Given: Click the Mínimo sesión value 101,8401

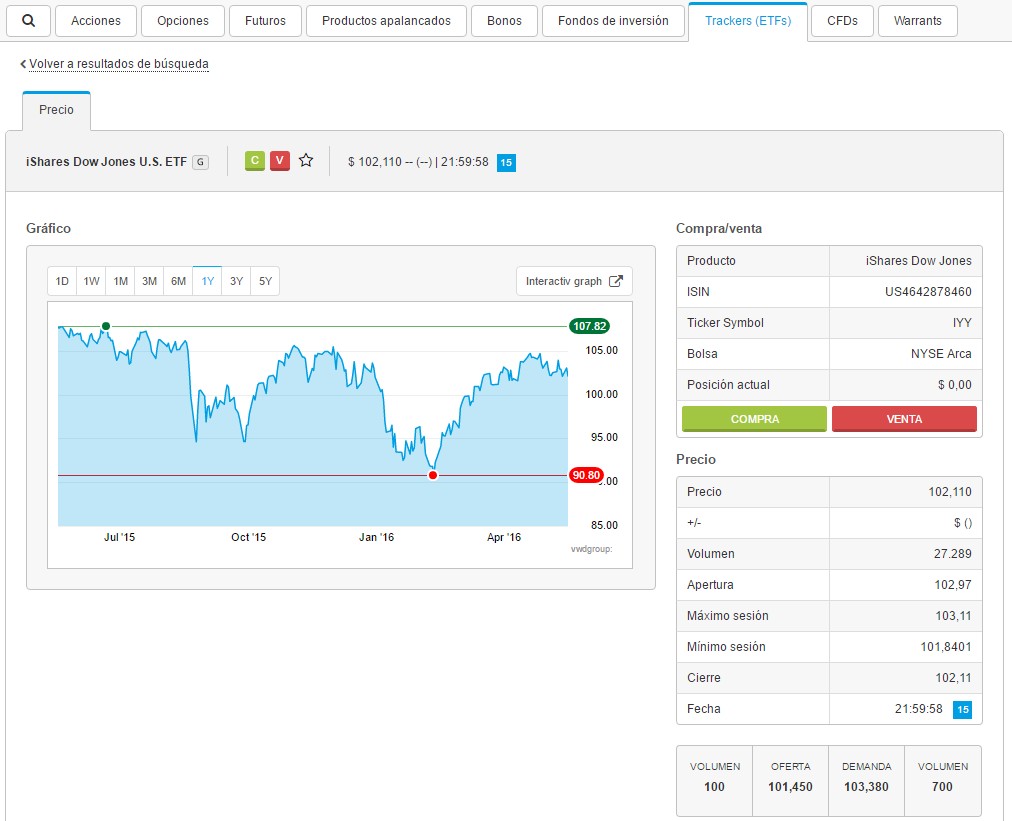Looking at the screenshot, I should pyautogui.click(x=946, y=647).
